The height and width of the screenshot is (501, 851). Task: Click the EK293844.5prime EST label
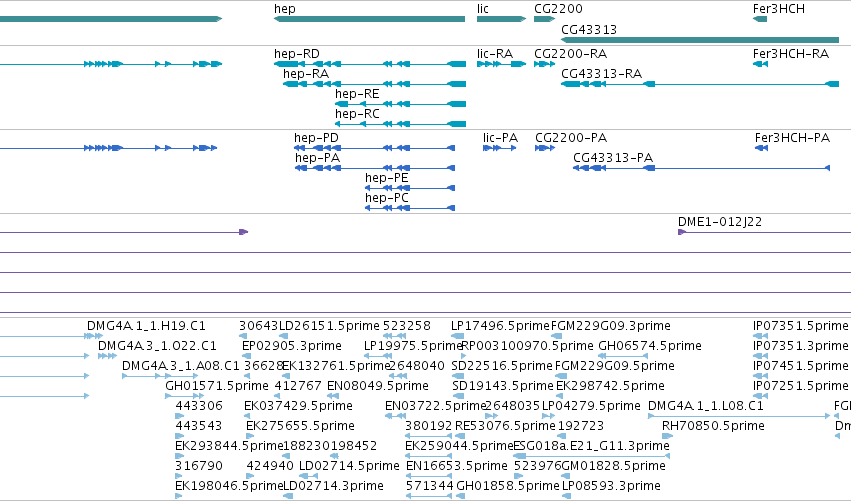229,446
